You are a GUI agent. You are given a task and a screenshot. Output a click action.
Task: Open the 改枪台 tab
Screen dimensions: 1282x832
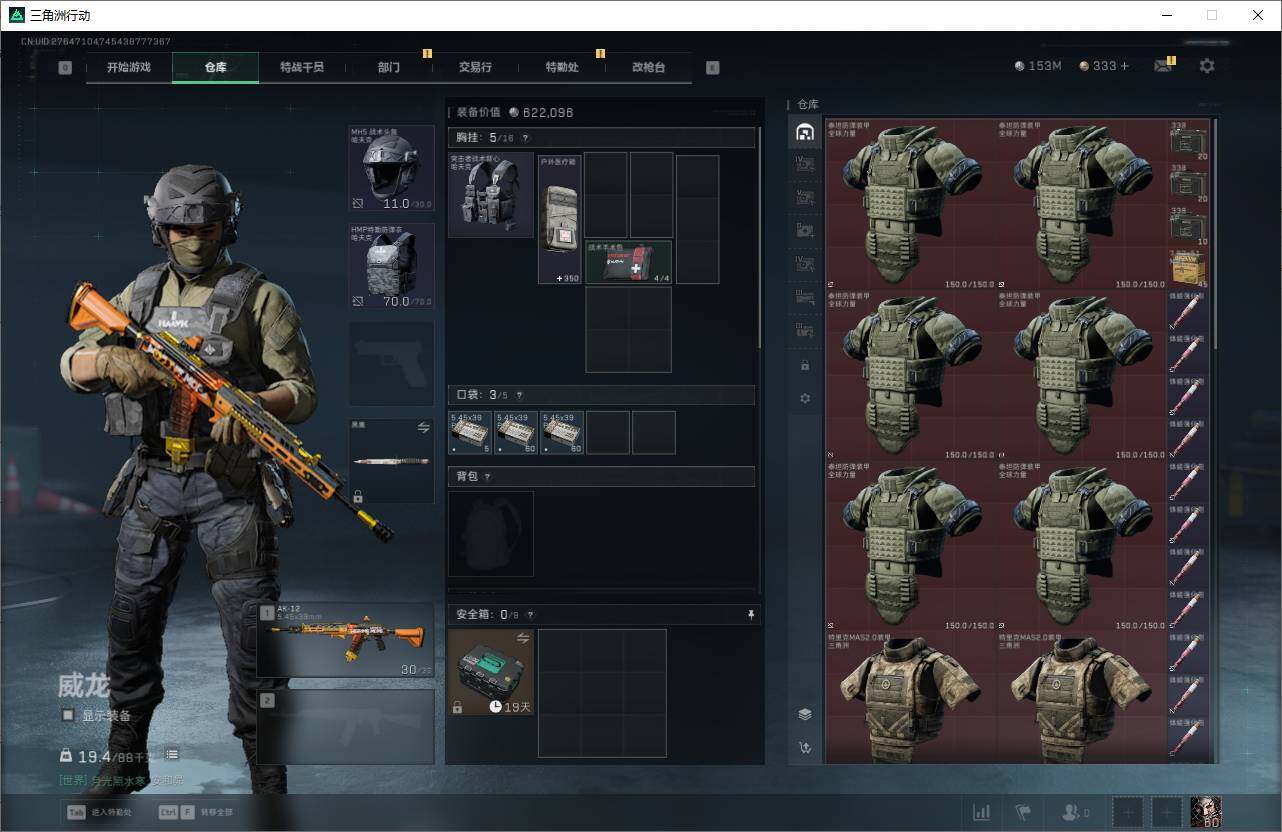[x=648, y=67]
